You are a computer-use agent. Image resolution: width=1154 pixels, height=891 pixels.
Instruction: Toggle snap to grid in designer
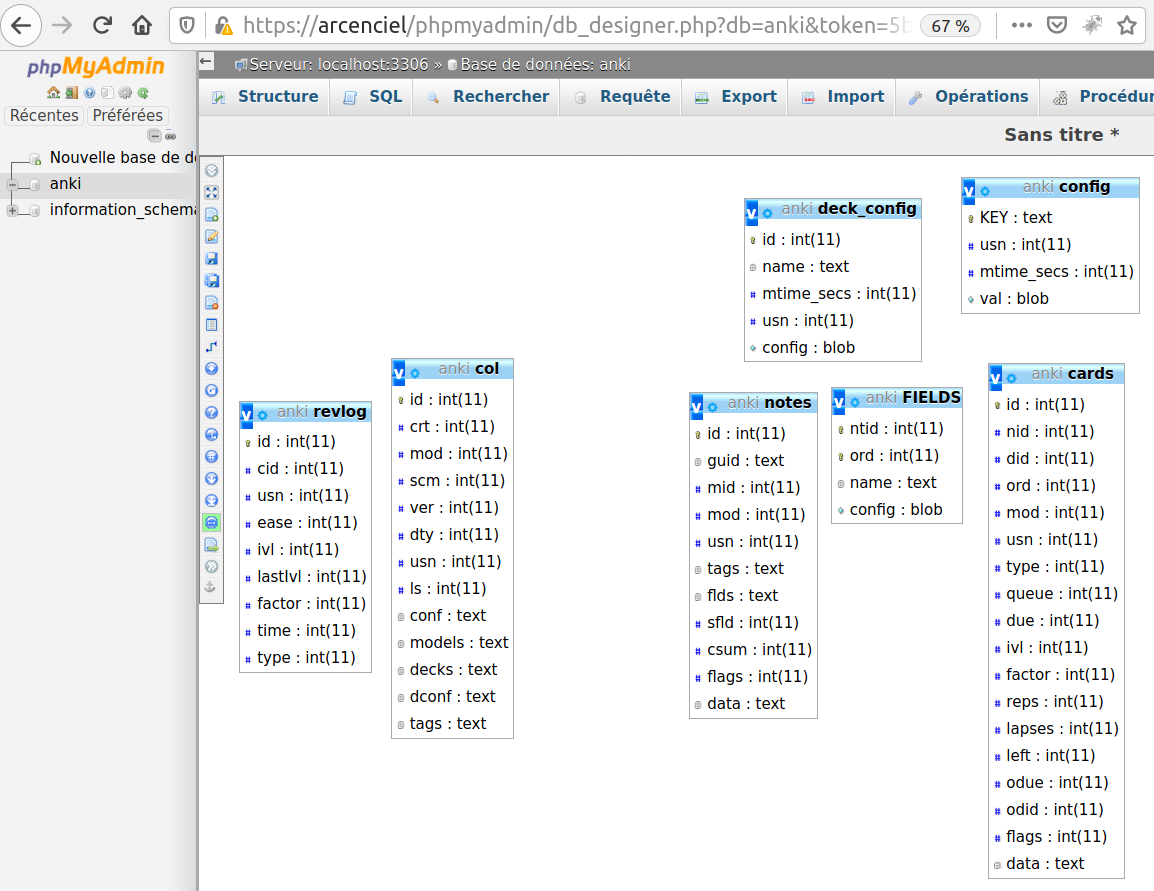click(x=211, y=457)
